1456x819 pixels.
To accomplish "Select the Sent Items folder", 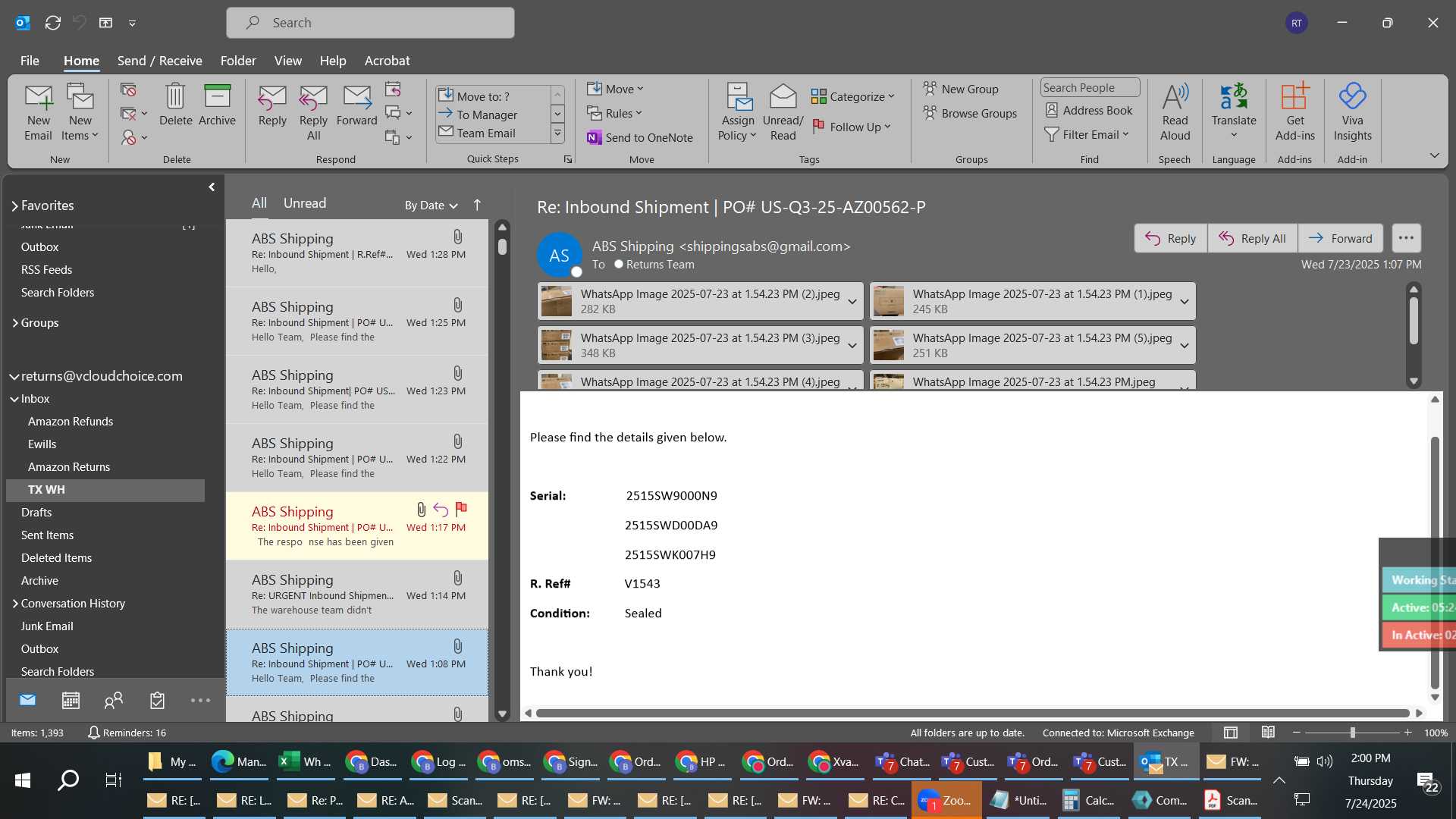I will [47, 535].
